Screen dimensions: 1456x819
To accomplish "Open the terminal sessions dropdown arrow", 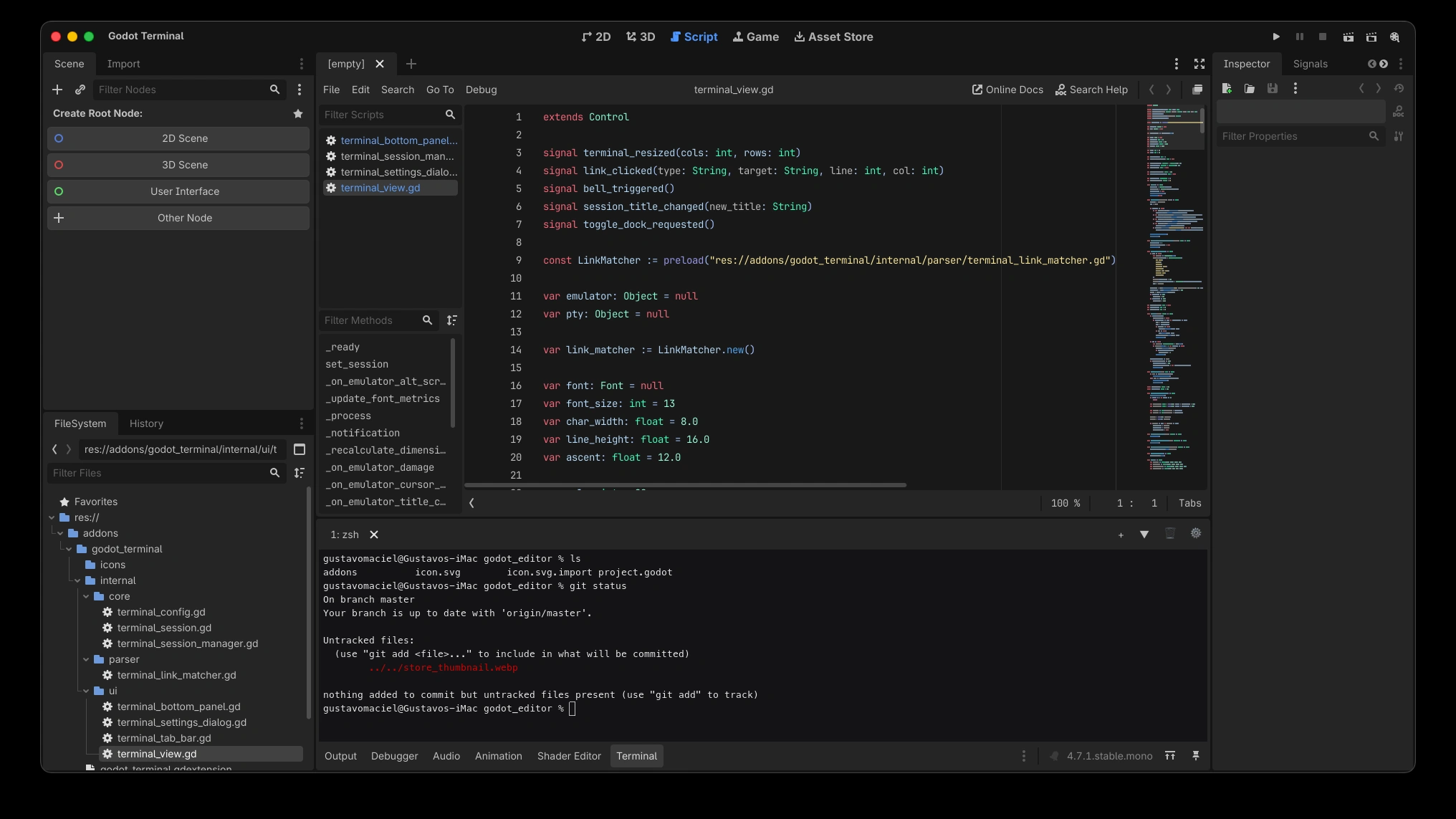I will coord(1144,535).
